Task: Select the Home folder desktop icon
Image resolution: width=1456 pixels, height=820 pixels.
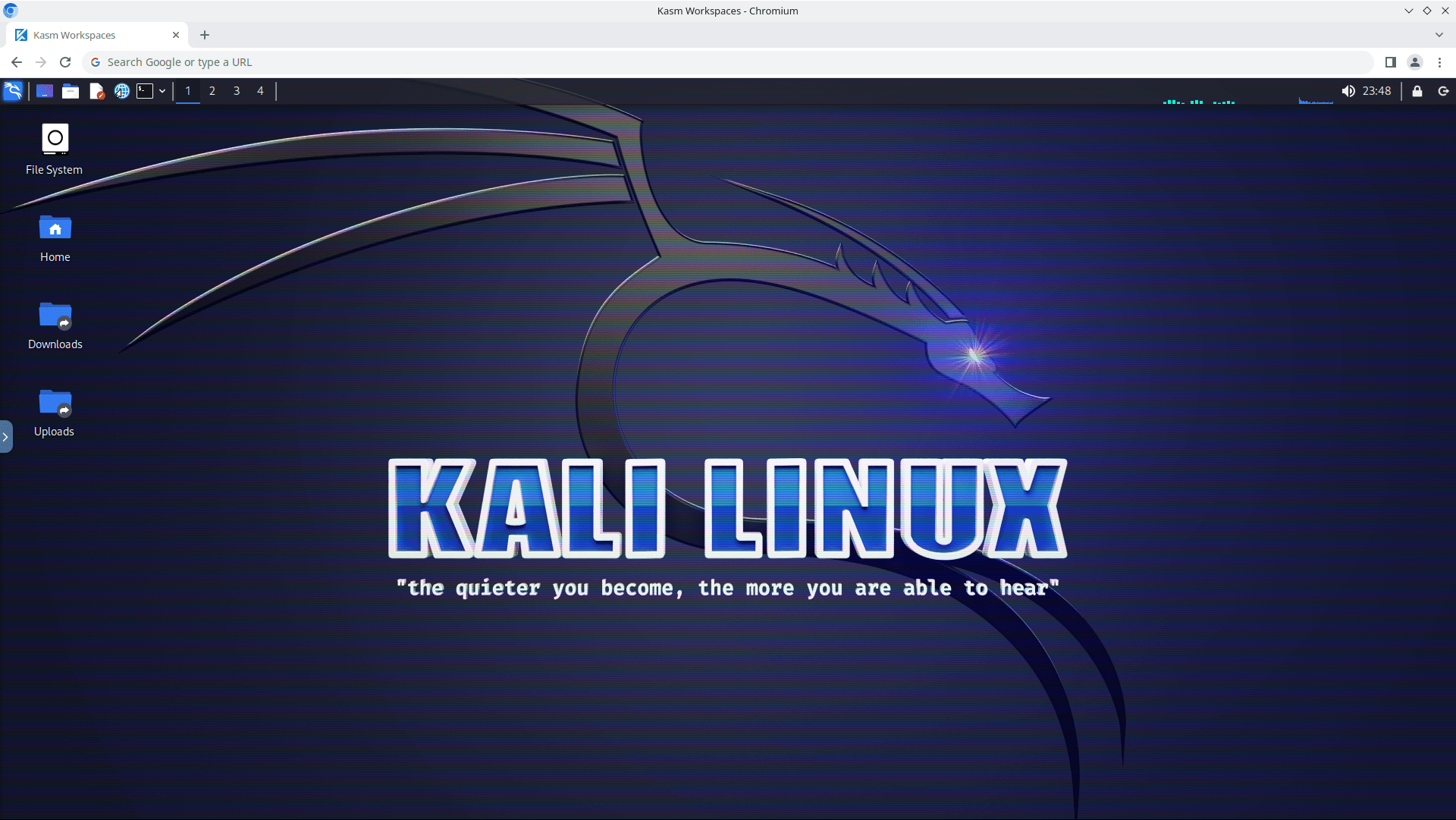Action: coord(55,237)
